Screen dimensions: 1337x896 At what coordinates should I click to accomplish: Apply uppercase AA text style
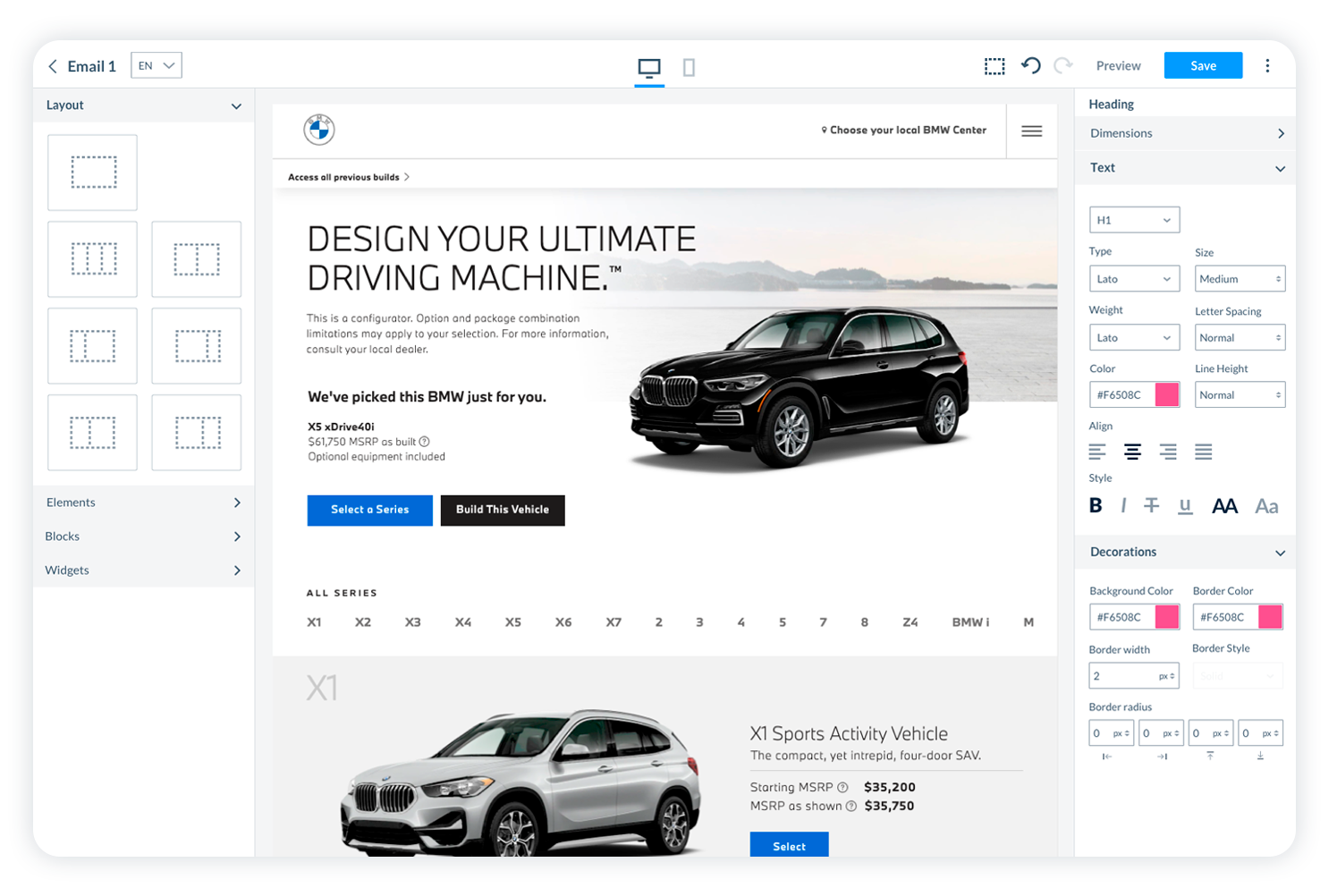[x=1224, y=506]
